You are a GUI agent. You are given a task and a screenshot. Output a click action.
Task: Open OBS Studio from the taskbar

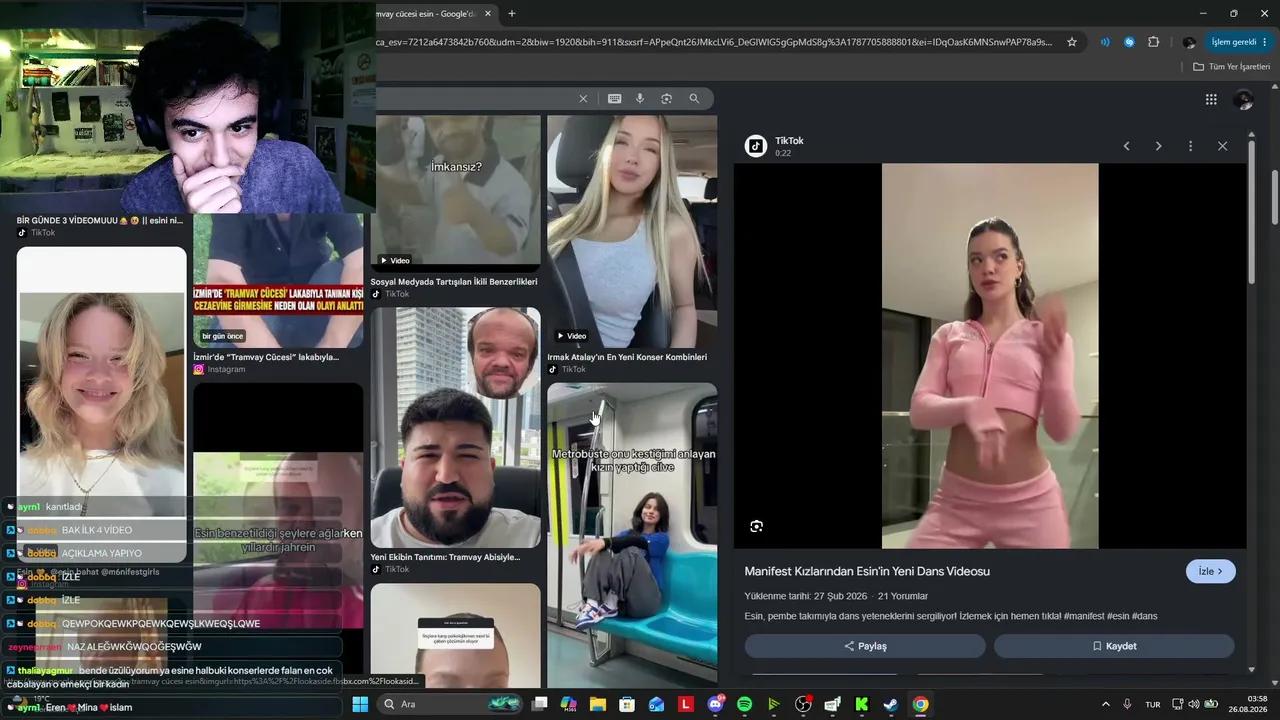pos(803,704)
